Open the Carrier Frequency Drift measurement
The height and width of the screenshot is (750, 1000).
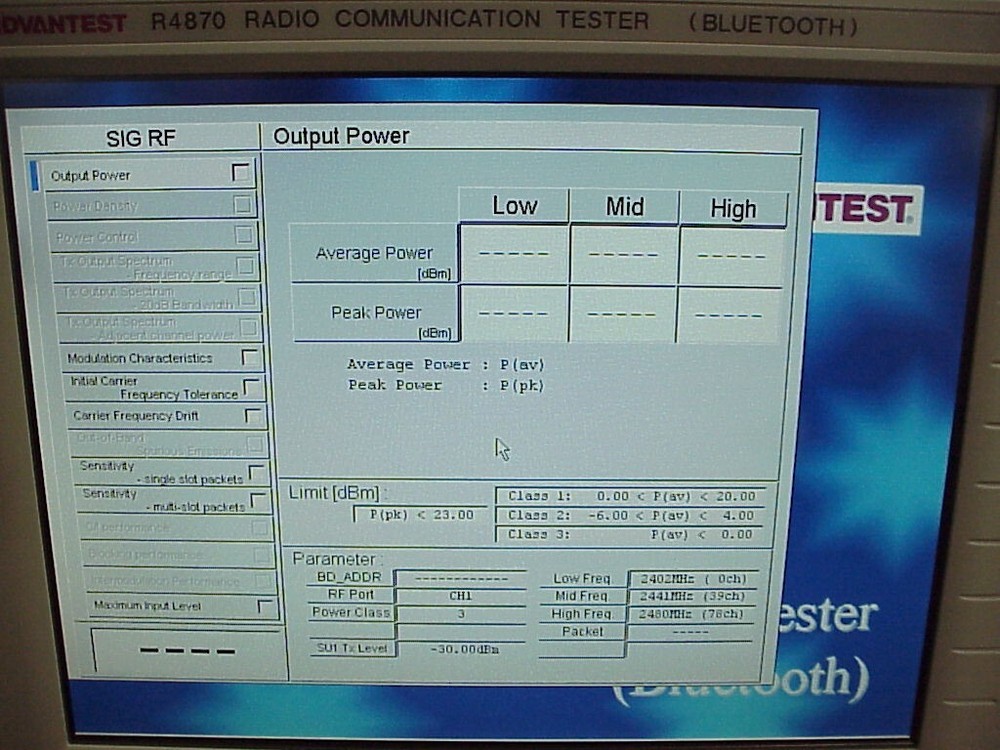click(135, 417)
